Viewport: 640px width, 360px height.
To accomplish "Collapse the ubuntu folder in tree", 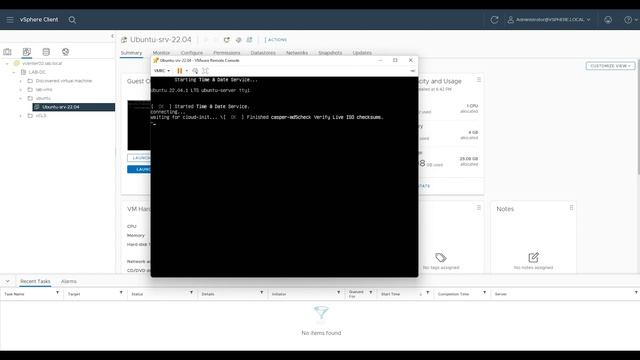I will pyautogui.click(x=20, y=98).
